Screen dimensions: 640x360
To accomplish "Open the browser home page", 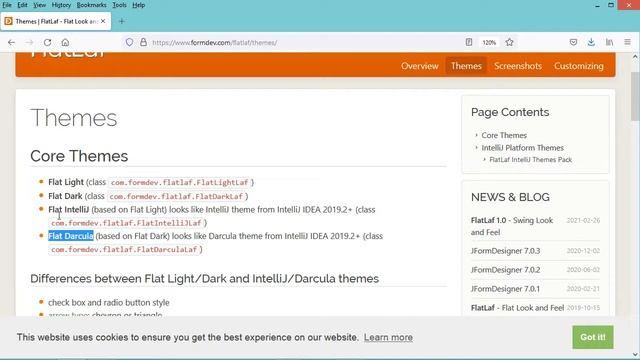I will point(65,42).
